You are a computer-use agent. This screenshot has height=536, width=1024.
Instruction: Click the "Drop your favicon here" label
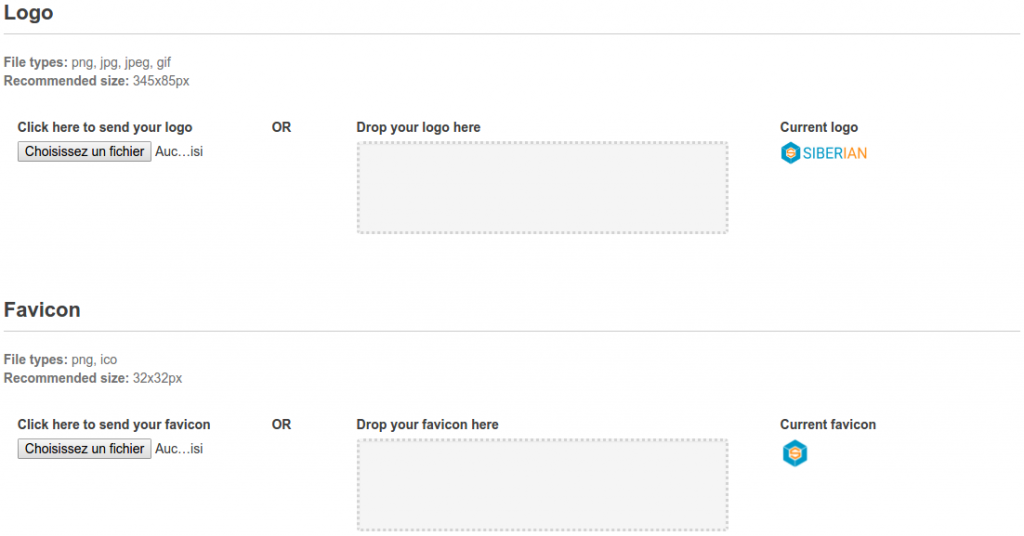pyautogui.click(x=427, y=425)
